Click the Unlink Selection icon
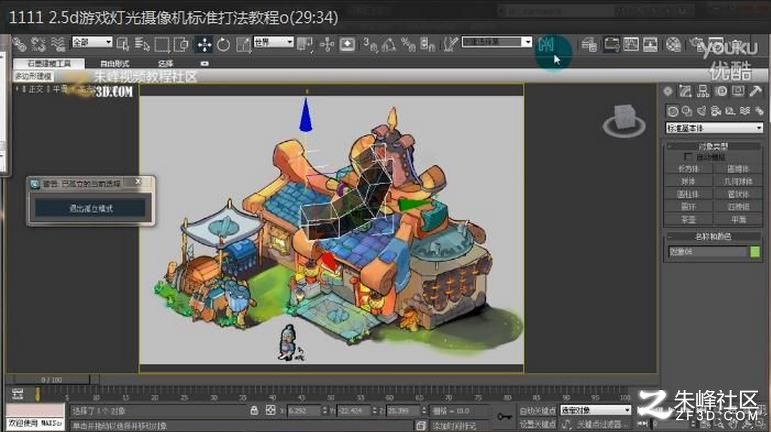 (38, 45)
